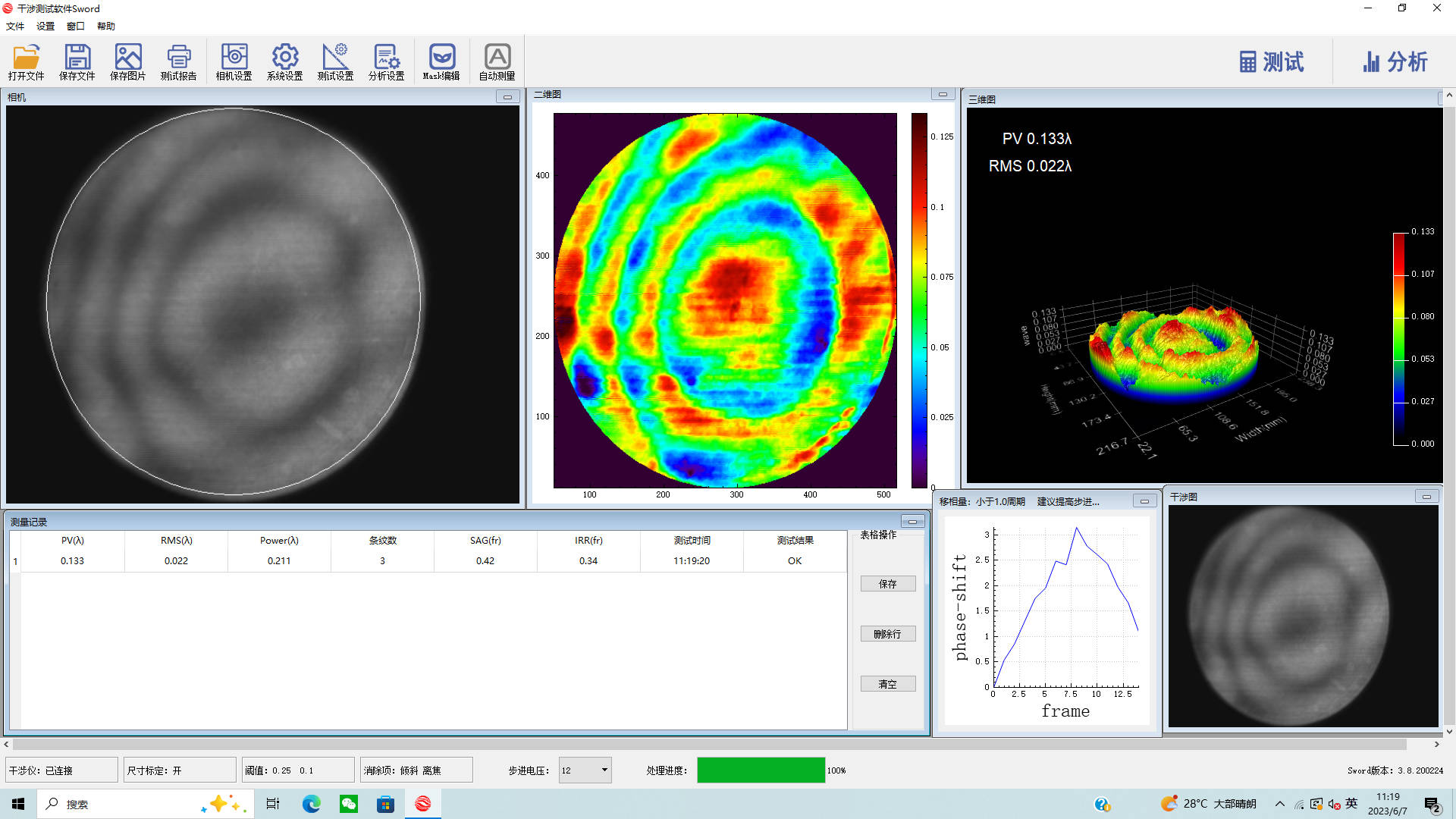
Task: Switch to the 测试 mode tab
Action: pyautogui.click(x=1272, y=62)
